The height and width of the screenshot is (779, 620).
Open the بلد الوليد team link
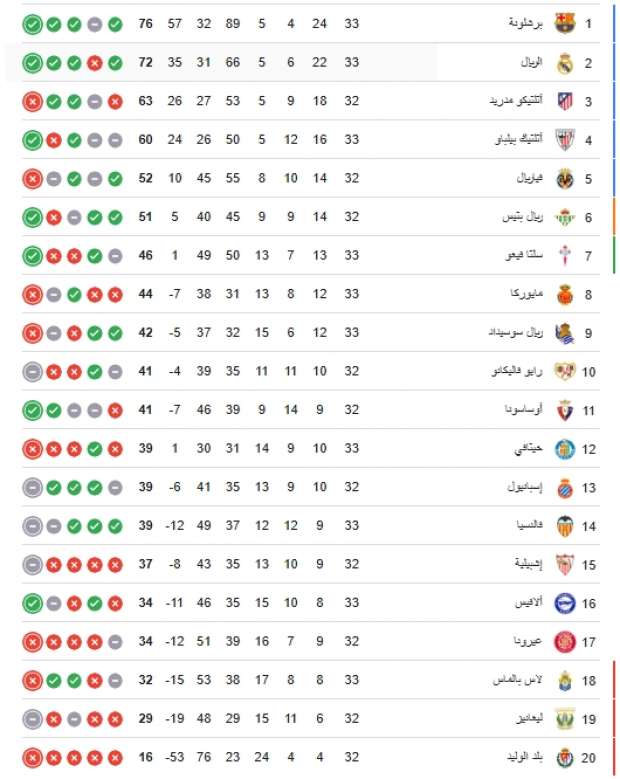click(524, 758)
